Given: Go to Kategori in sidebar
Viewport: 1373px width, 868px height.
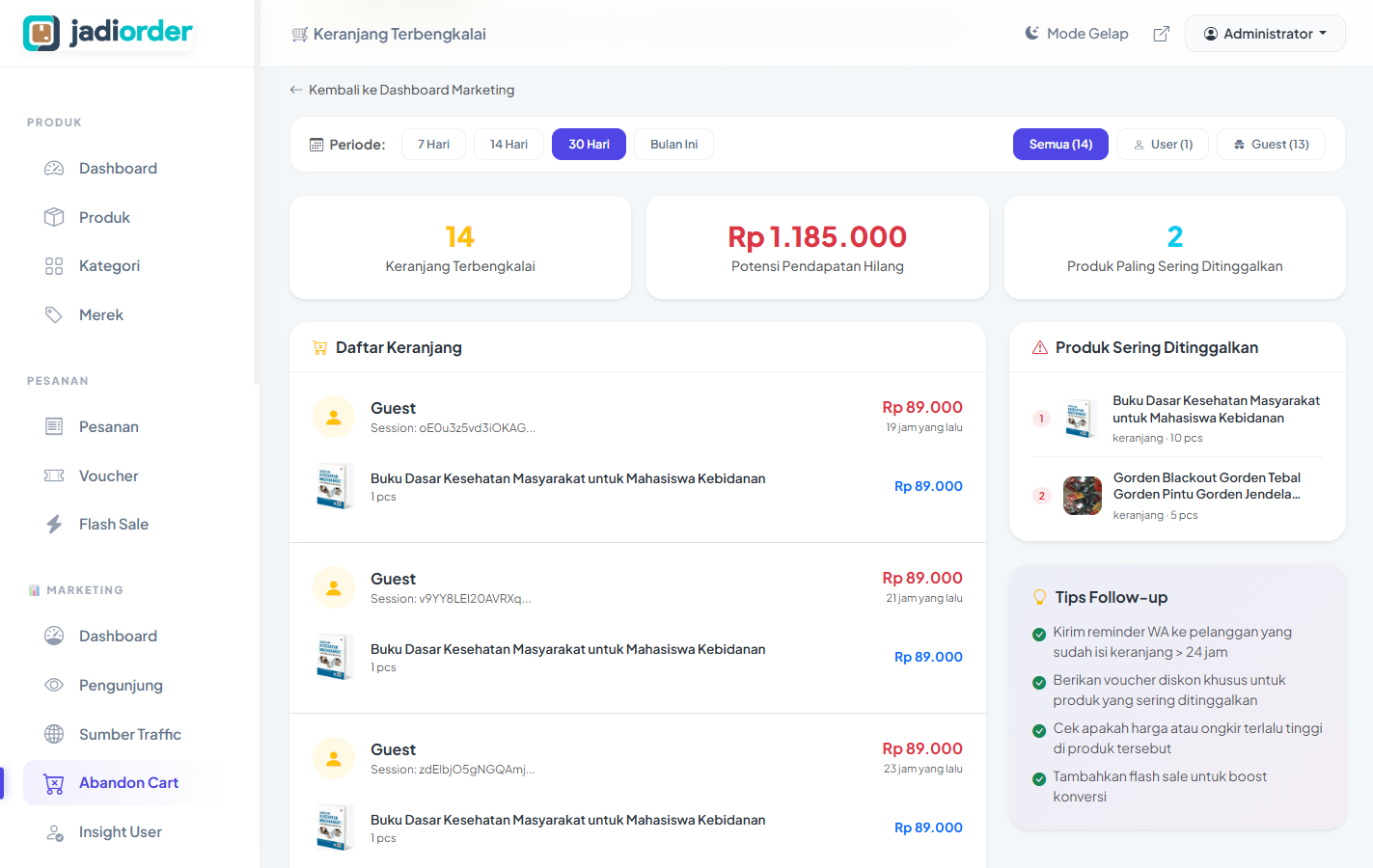Looking at the screenshot, I should (109, 266).
